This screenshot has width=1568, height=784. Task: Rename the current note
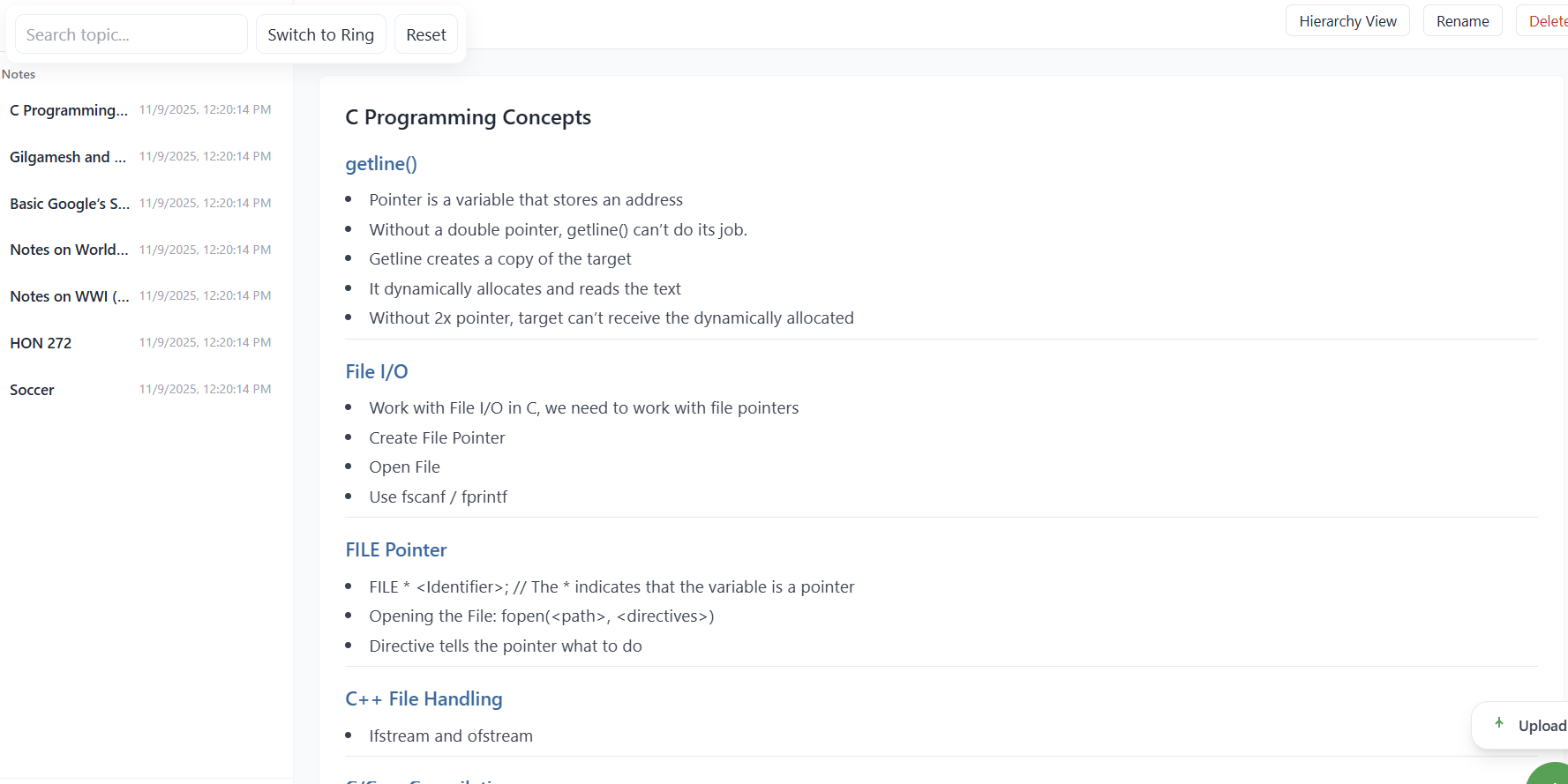pos(1462,21)
